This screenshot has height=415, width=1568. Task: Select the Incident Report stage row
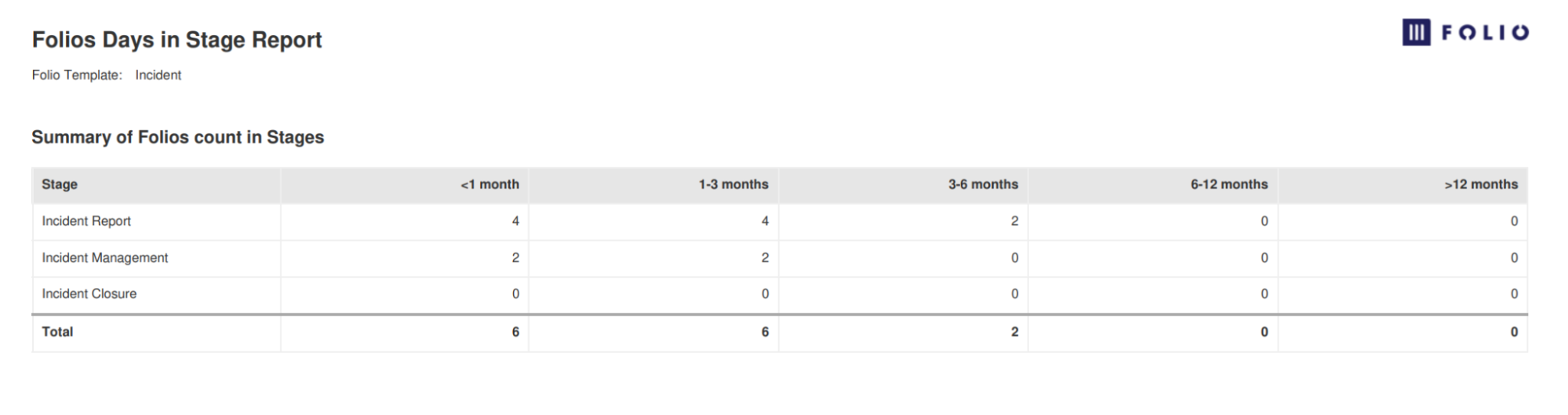click(x=86, y=221)
